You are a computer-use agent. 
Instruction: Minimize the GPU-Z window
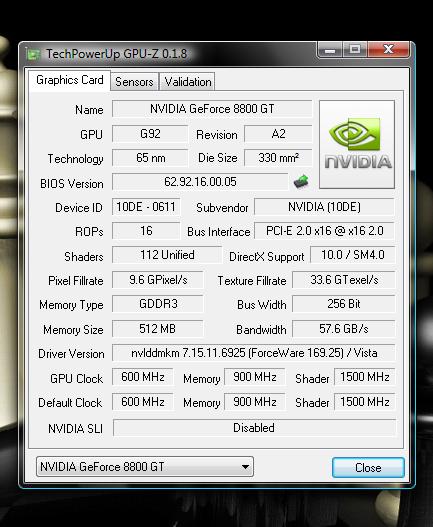[x=330, y=50]
